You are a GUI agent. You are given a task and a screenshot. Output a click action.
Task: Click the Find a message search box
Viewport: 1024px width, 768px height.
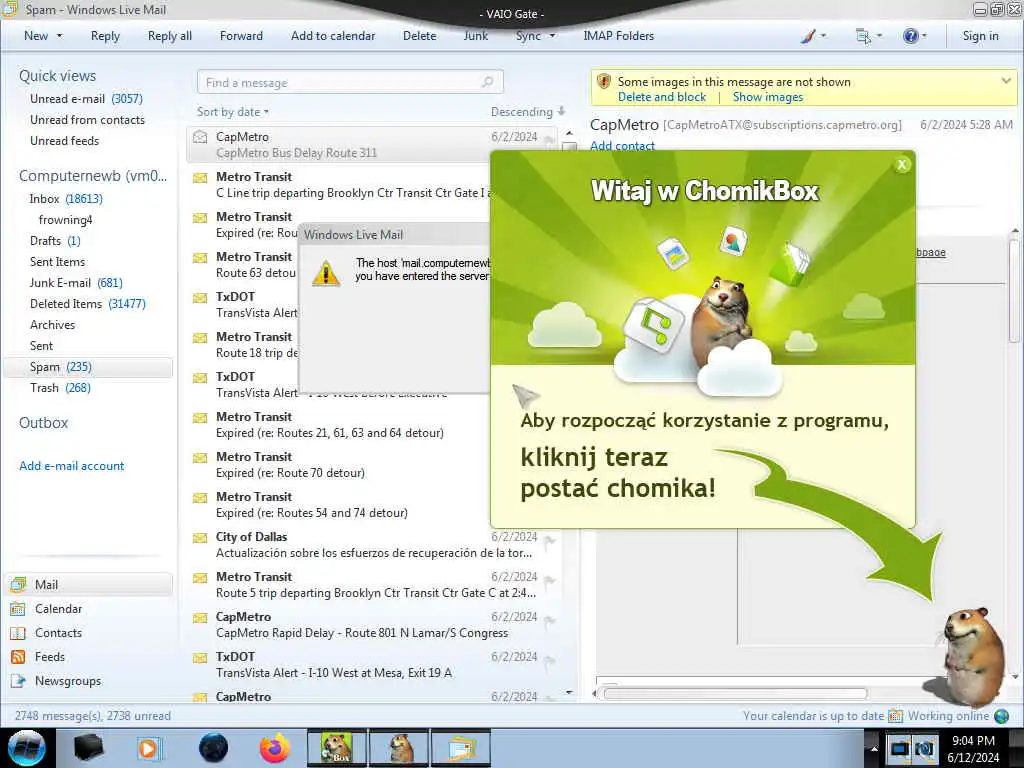coord(349,82)
